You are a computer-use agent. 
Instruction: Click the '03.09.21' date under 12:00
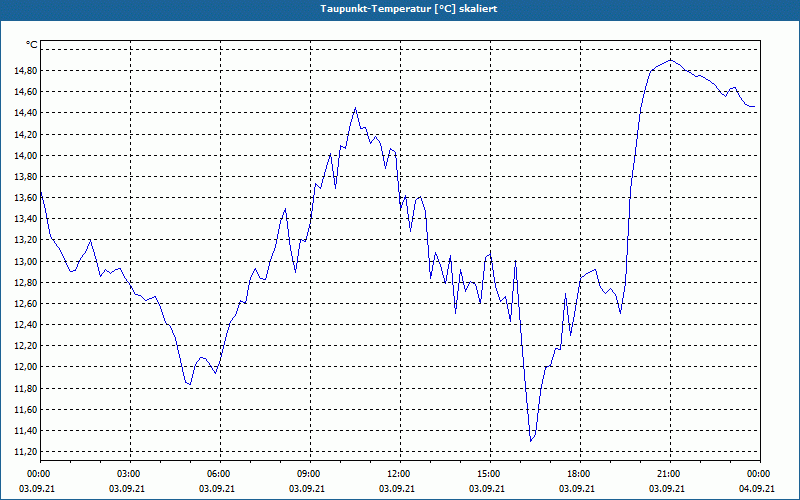pos(397,488)
